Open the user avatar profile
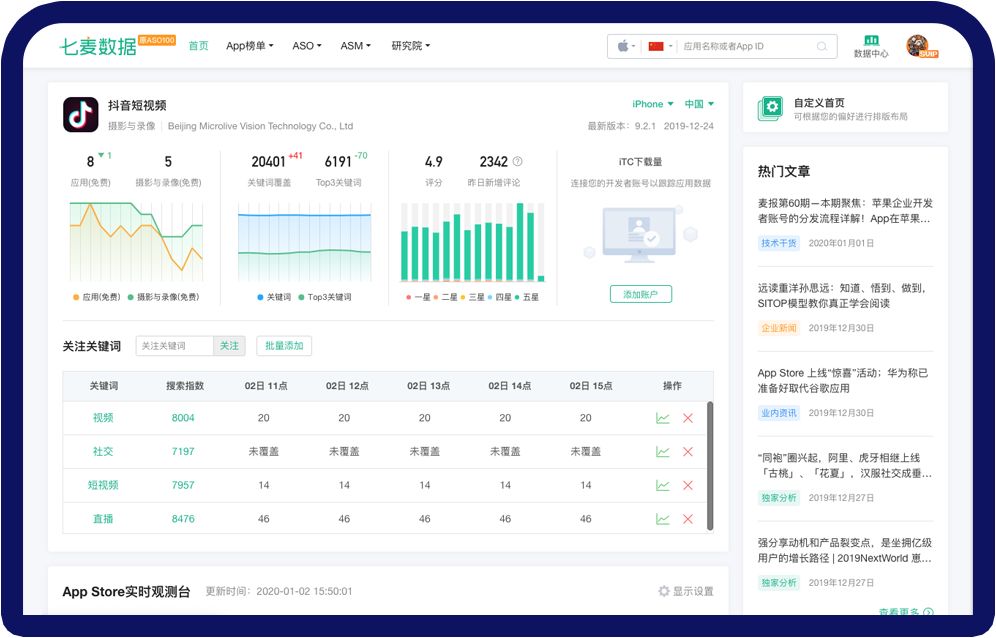Image resolution: width=996 pixels, height=638 pixels. (x=918, y=45)
